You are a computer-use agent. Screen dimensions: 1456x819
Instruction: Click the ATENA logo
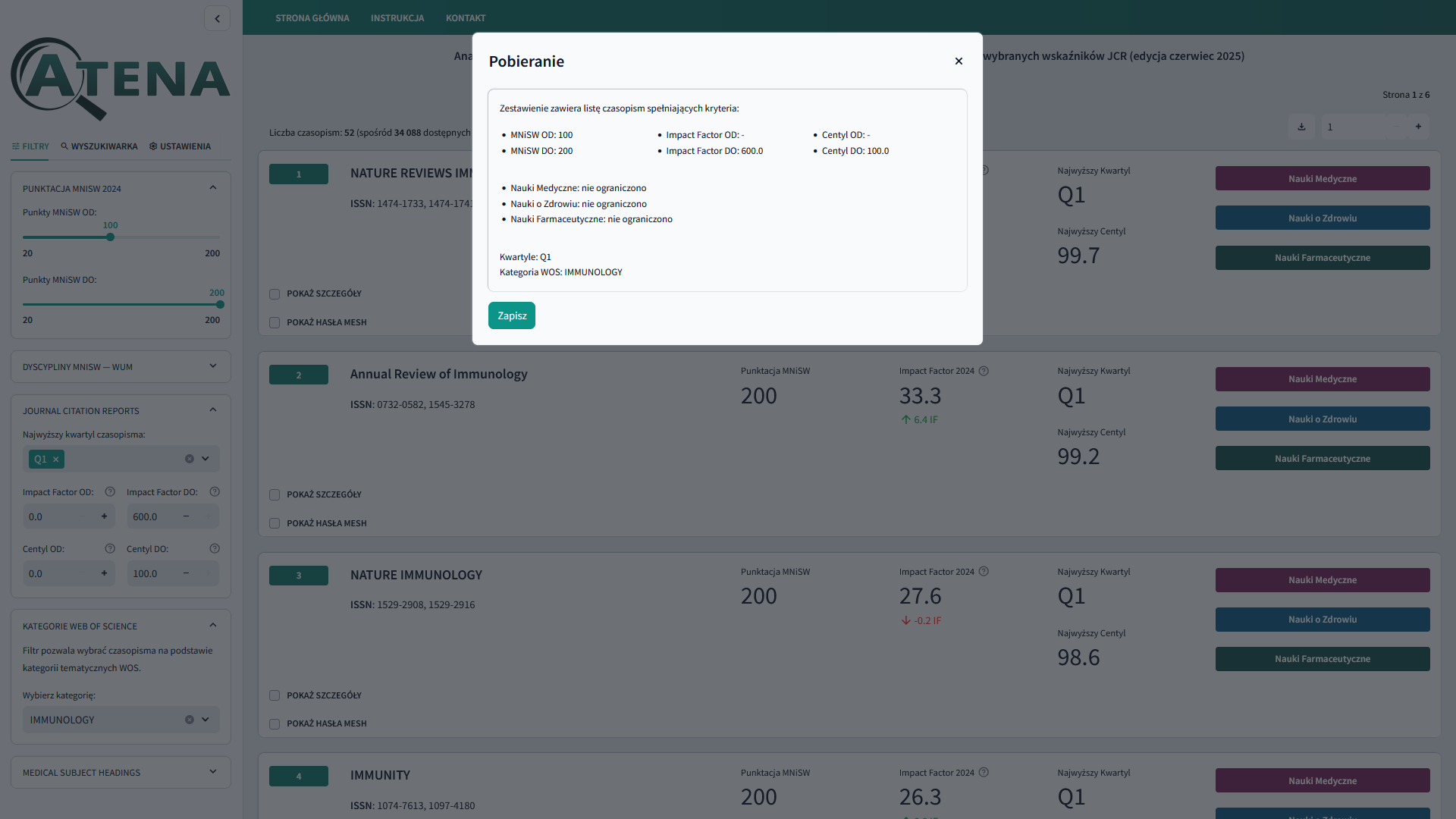[x=120, y=79]
